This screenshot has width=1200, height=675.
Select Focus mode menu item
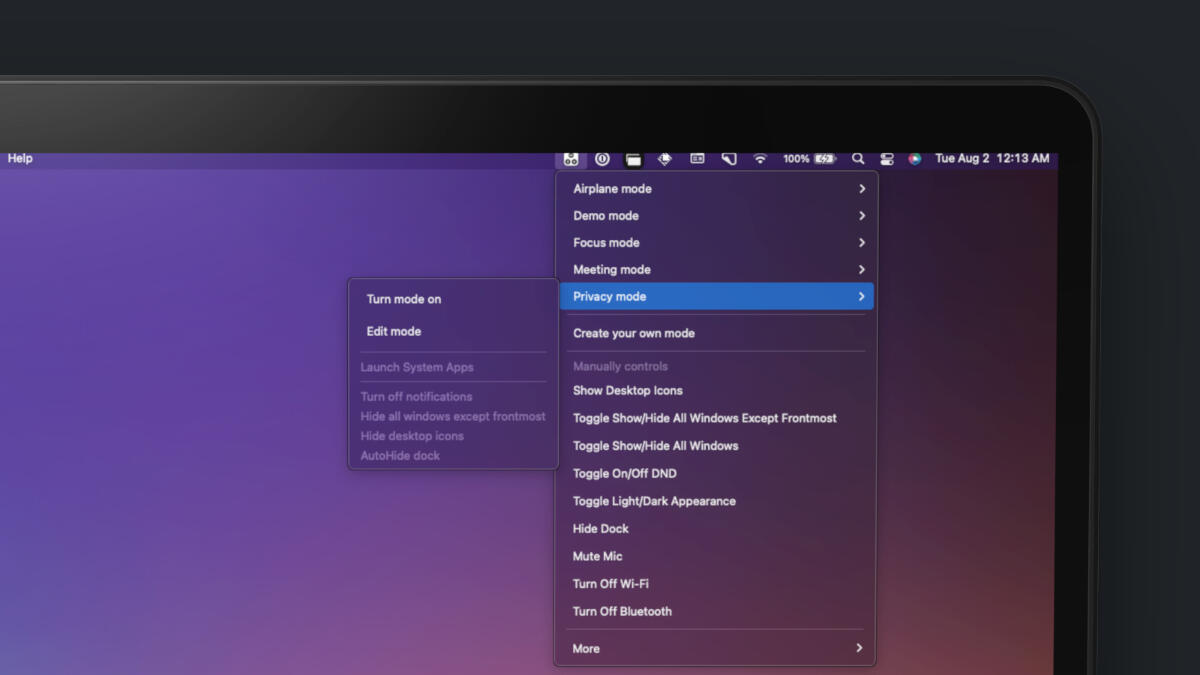606,243
